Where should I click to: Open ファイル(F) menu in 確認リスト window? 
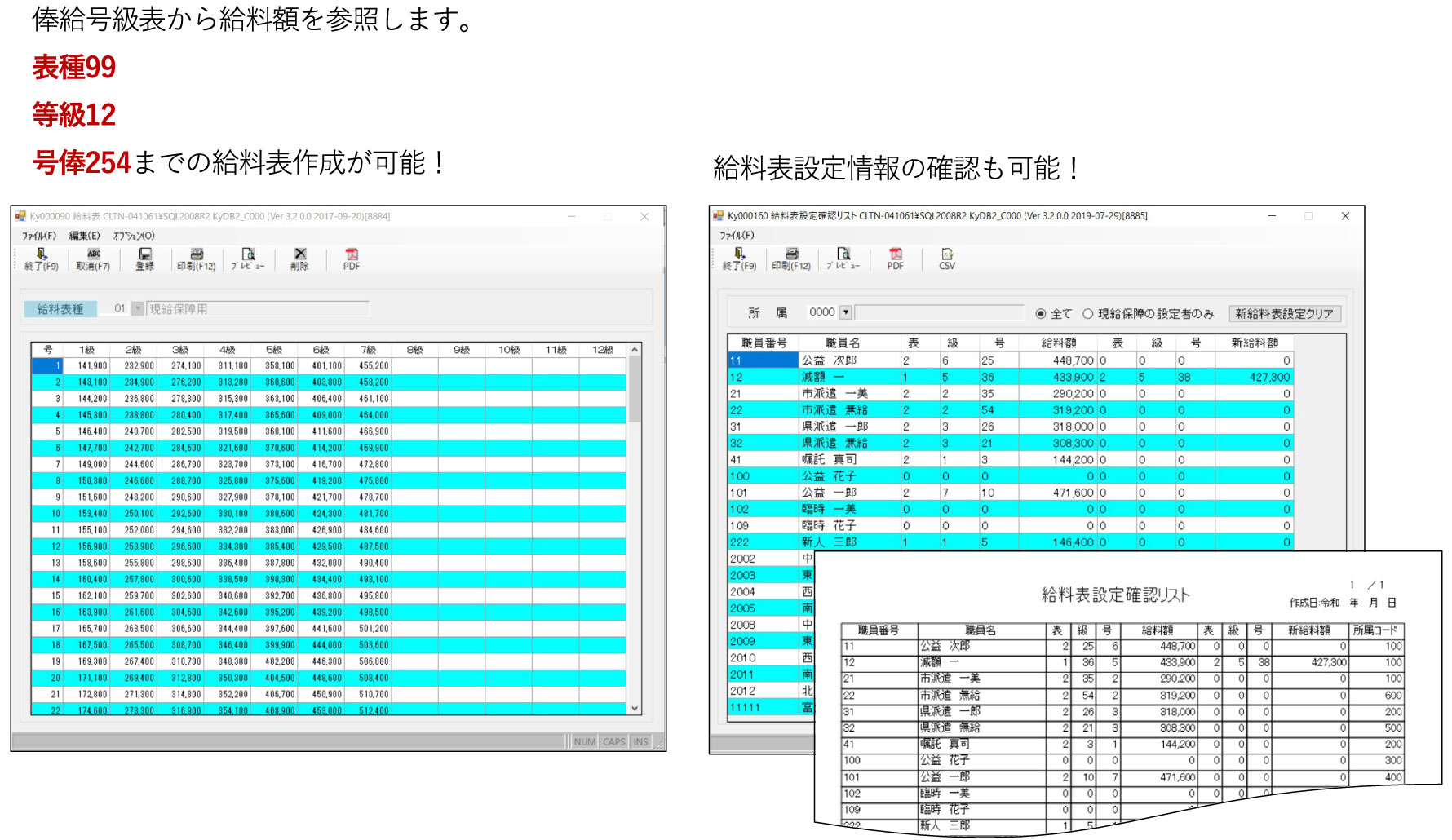(x=737, y=235)
